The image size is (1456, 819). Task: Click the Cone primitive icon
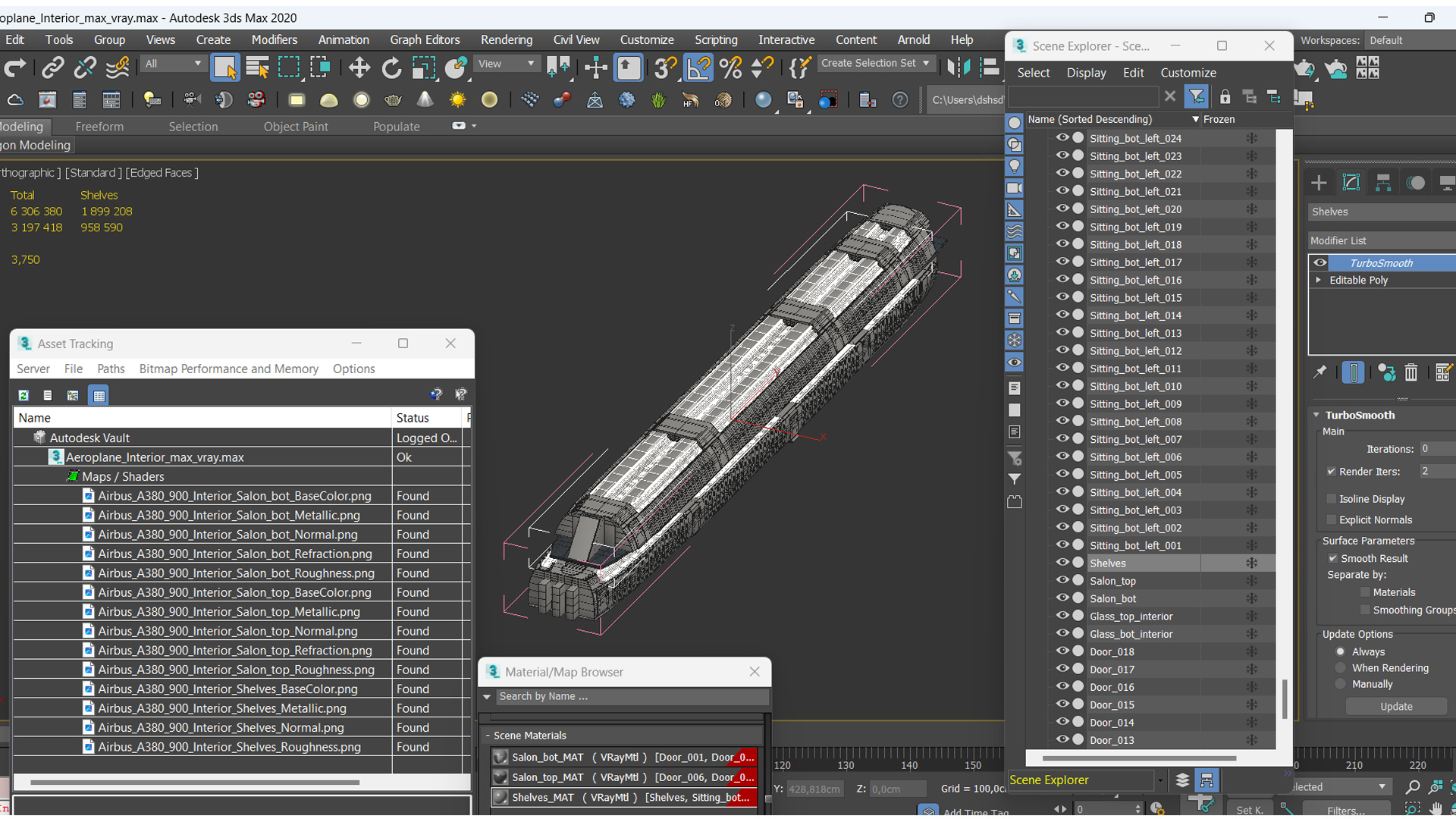point(425,99)
